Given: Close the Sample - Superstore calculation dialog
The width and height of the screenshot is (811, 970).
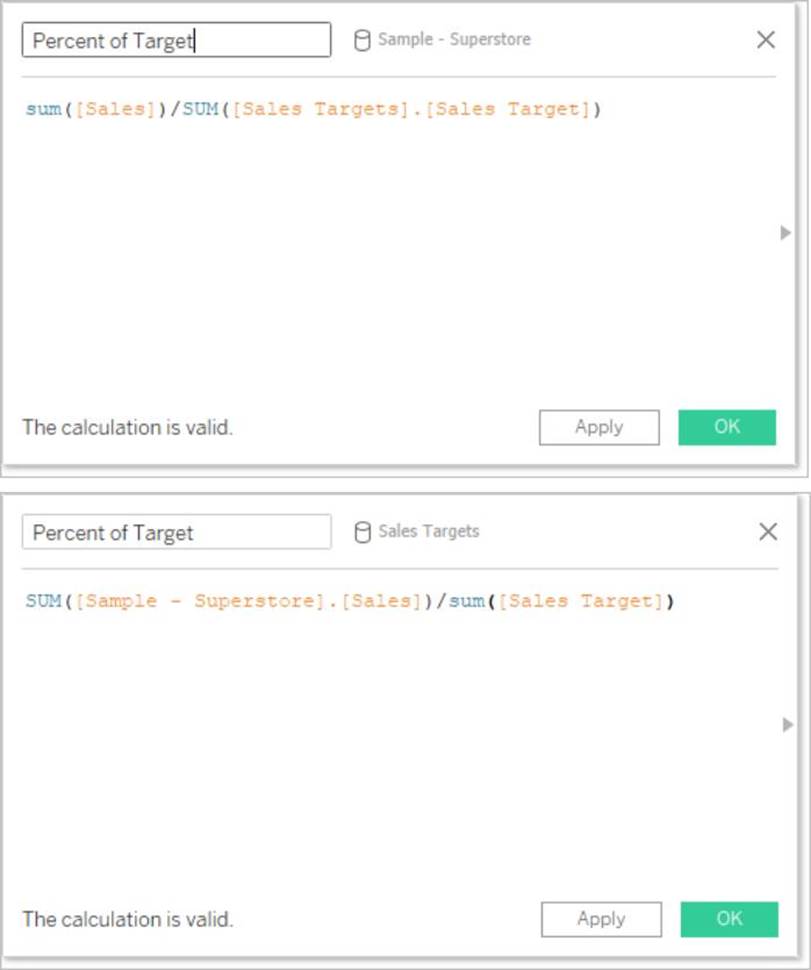Looking at the screenshot, I should [x=766, y=40].
